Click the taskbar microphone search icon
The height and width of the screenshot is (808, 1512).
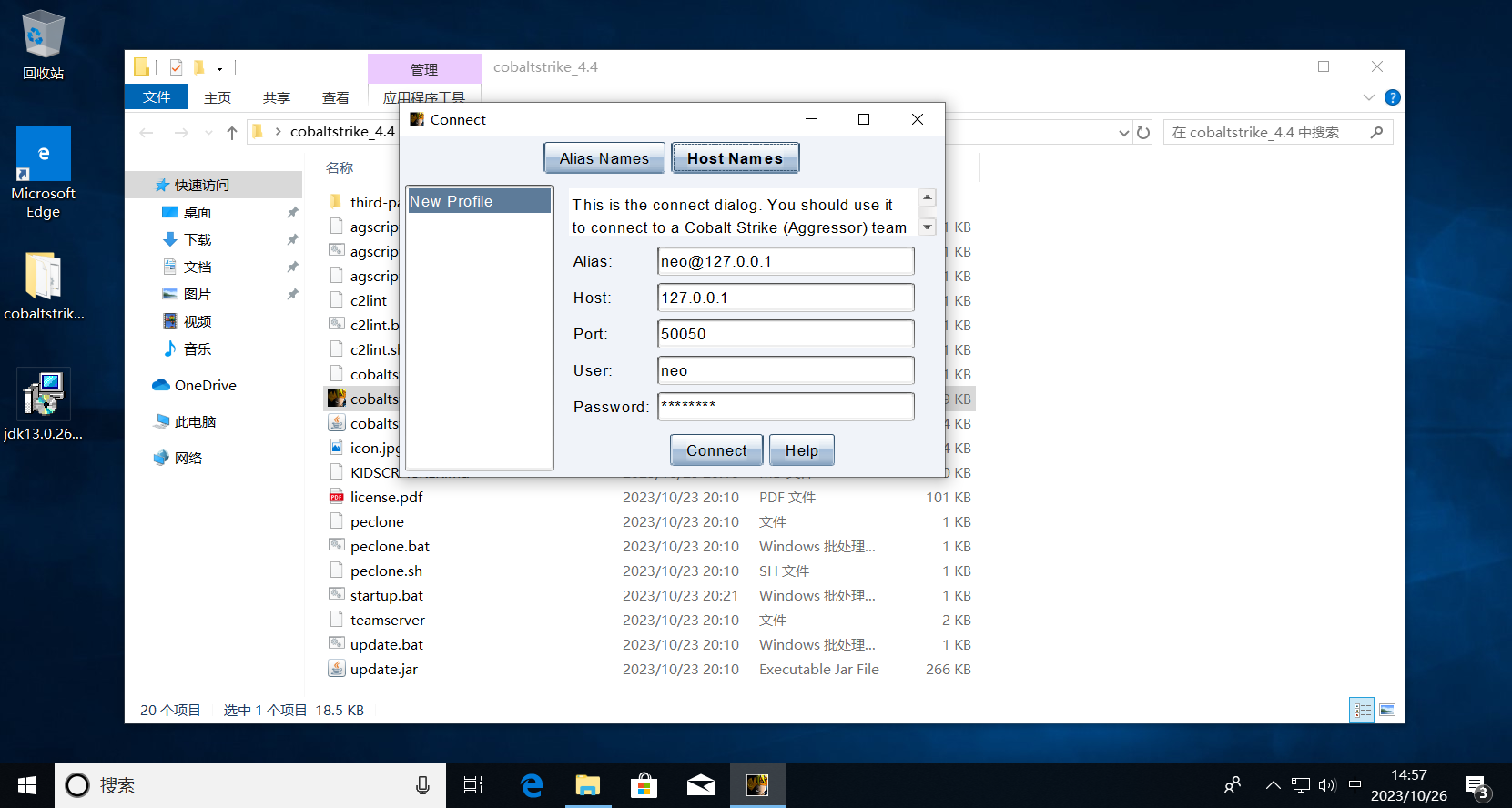tap(422, 785)
